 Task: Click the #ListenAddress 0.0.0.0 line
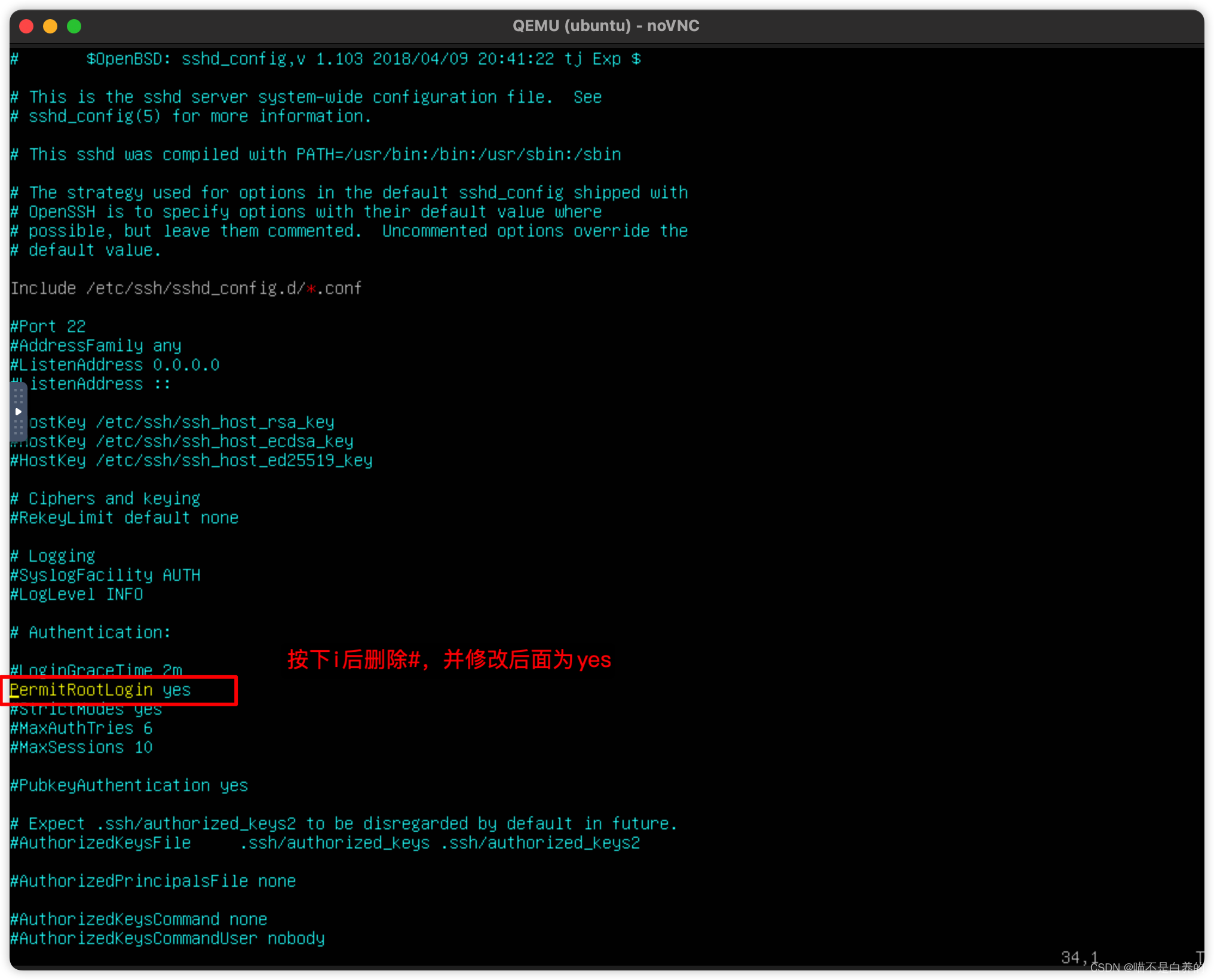tap(115, 365)
